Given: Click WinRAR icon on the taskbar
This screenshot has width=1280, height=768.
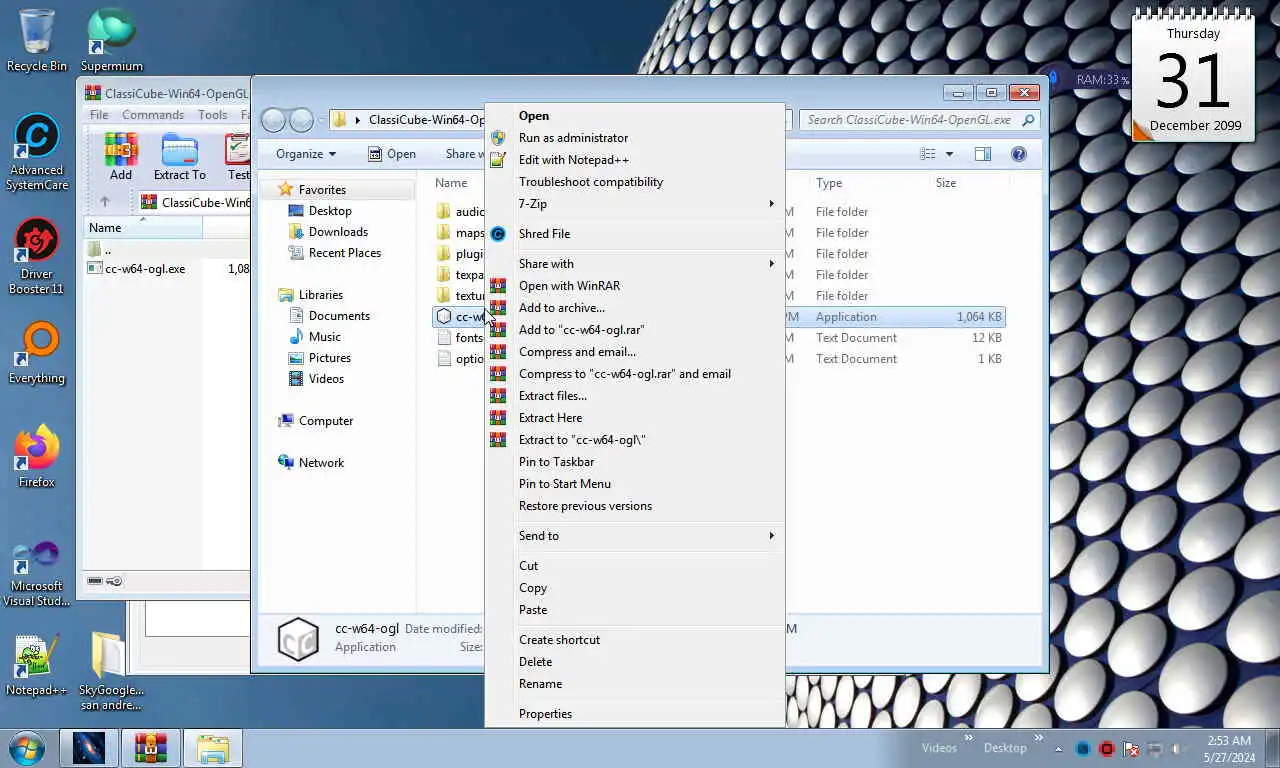Looking at the screenshot, I should click(x=151, y=748).
